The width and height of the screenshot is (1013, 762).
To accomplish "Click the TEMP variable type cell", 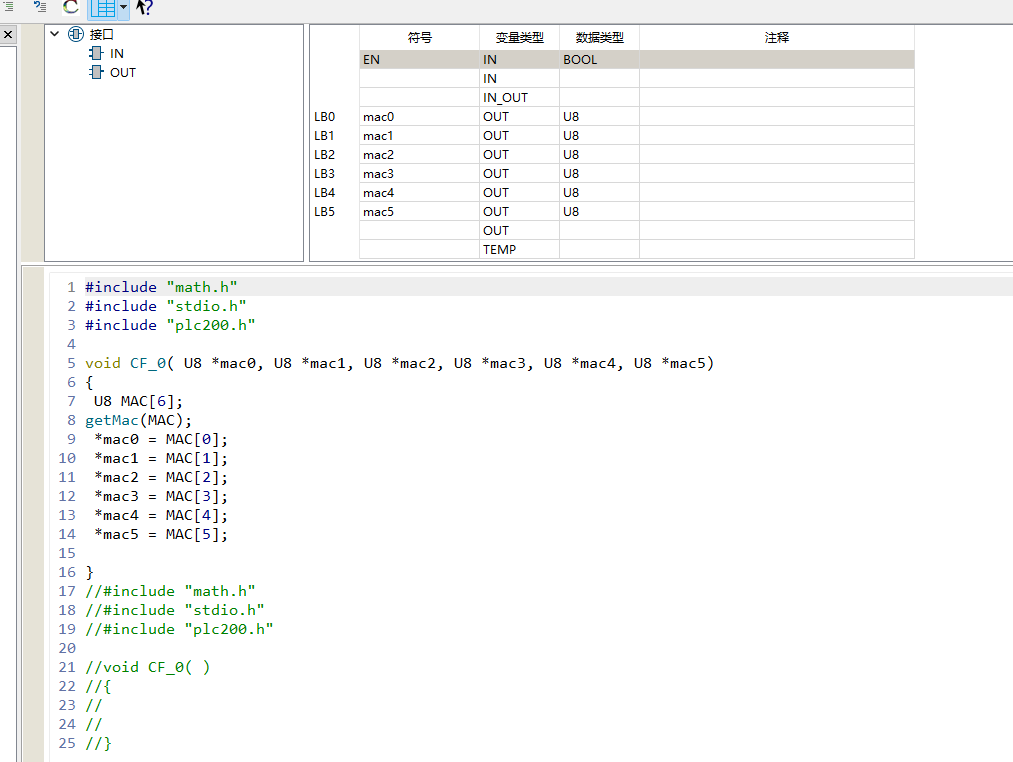I will (x=519, y=249).
